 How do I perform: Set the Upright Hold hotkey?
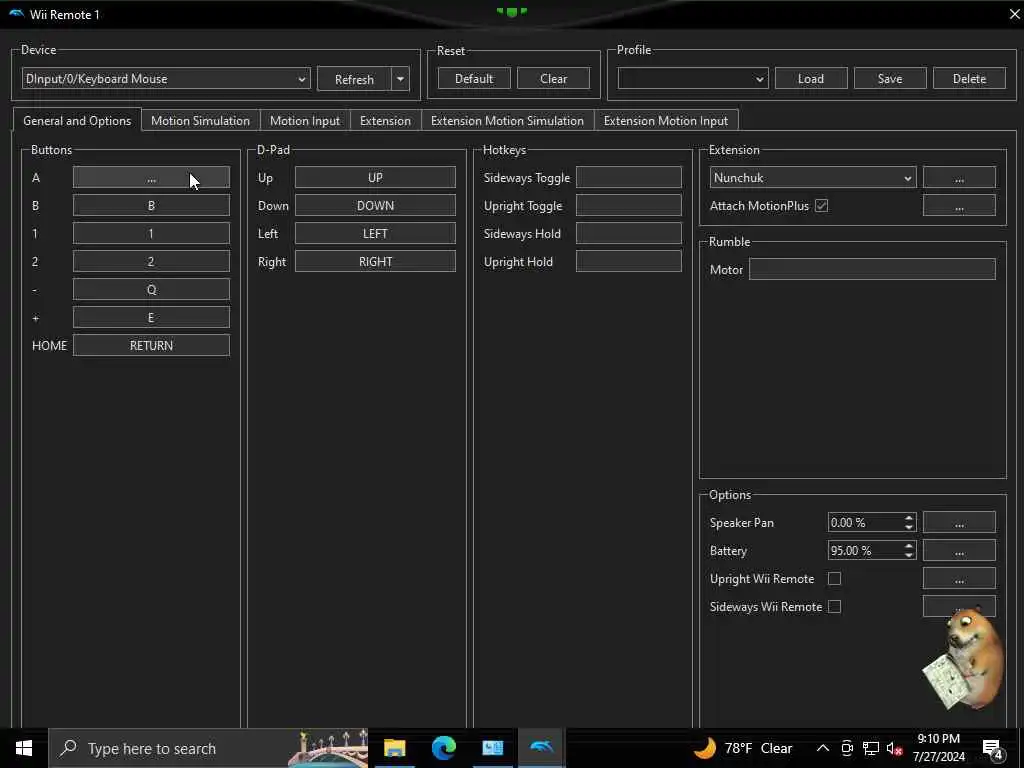[x=629, y=262]
